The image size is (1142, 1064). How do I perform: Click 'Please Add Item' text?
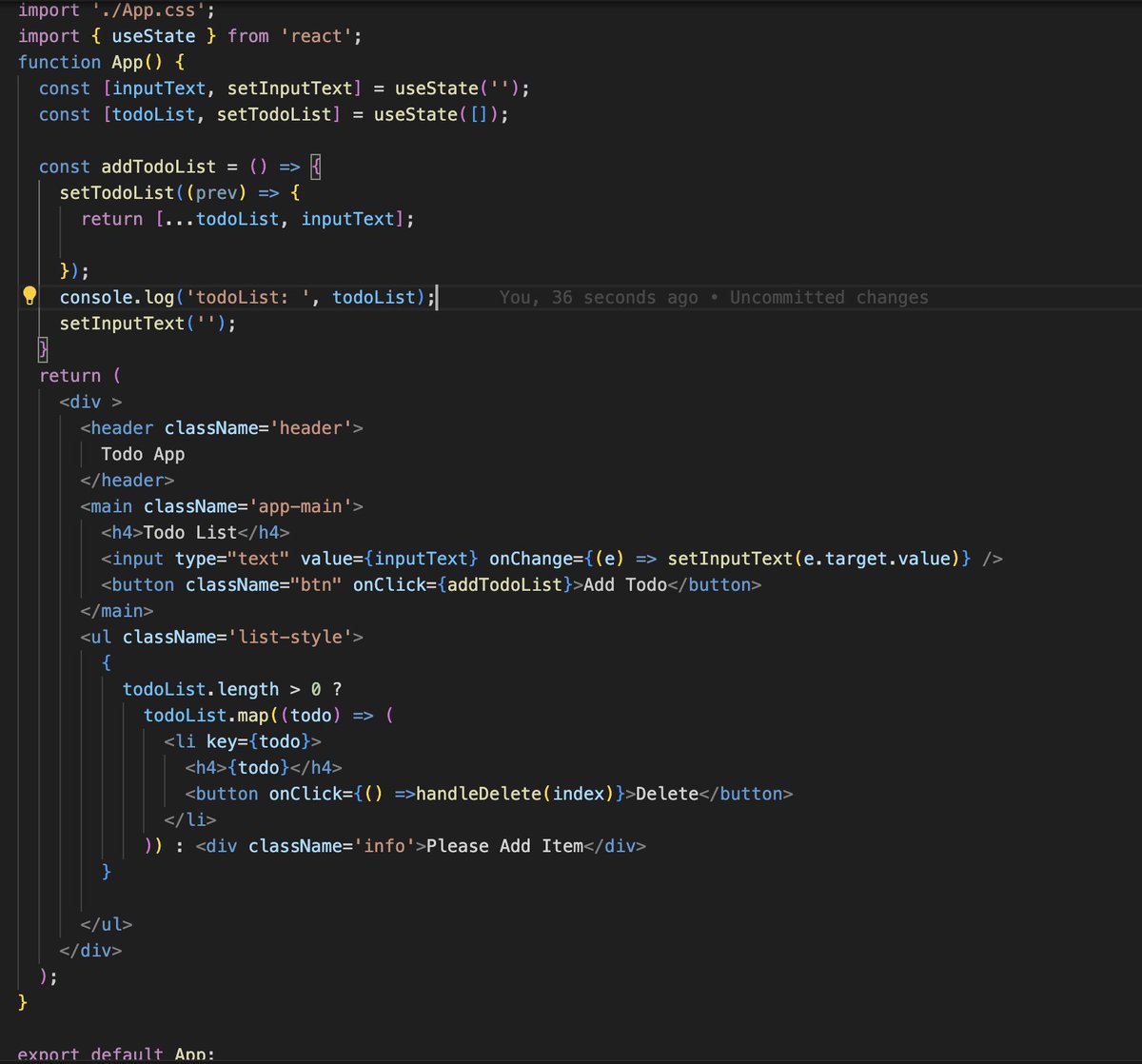coord(504,846)
